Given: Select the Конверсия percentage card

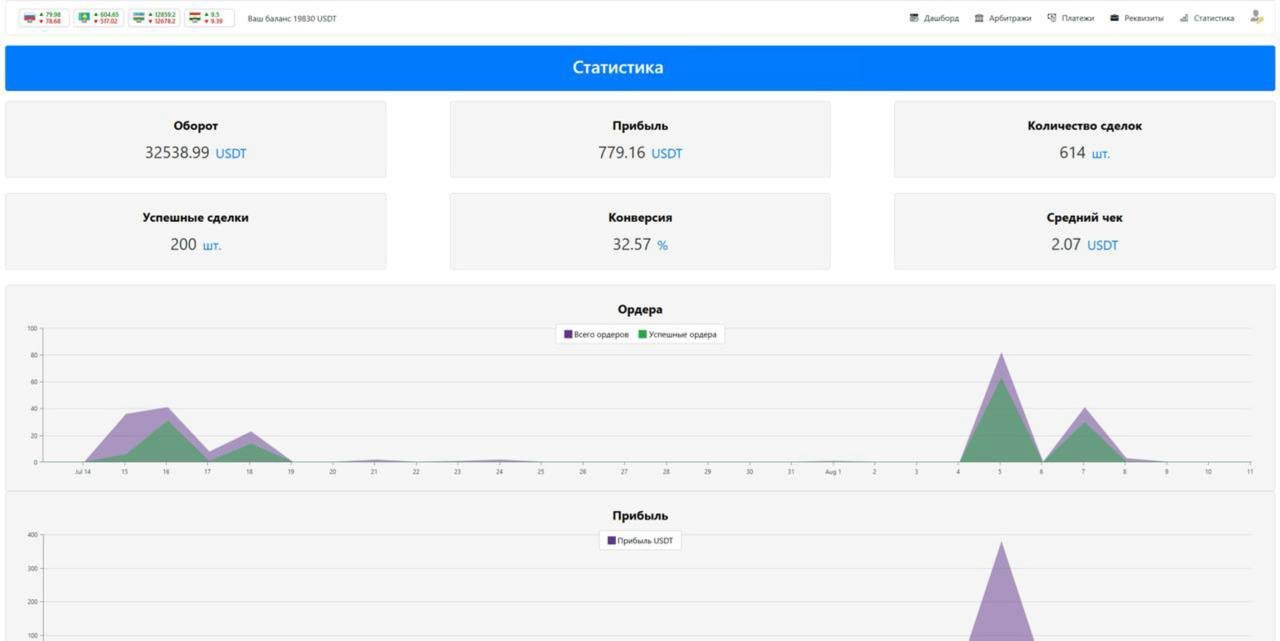Looking at the screenshot, I should coord(640,231).
